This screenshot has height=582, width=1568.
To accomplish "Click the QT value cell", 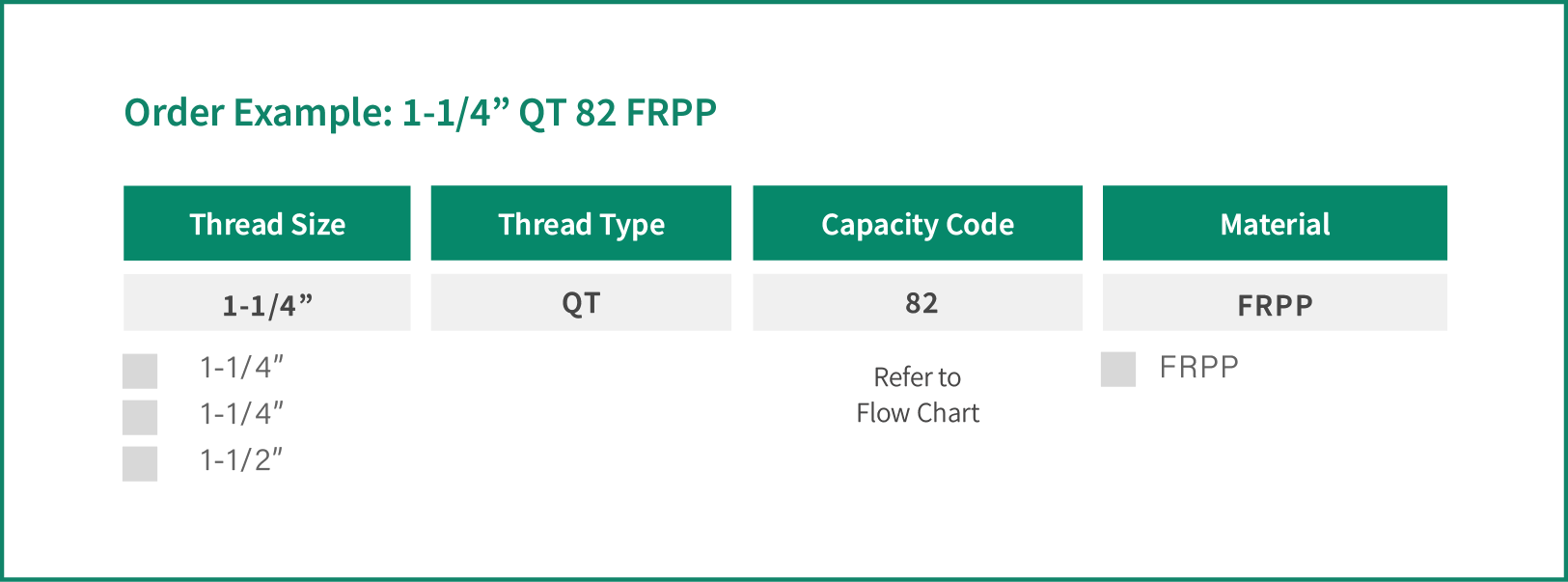I will point(581,303).
